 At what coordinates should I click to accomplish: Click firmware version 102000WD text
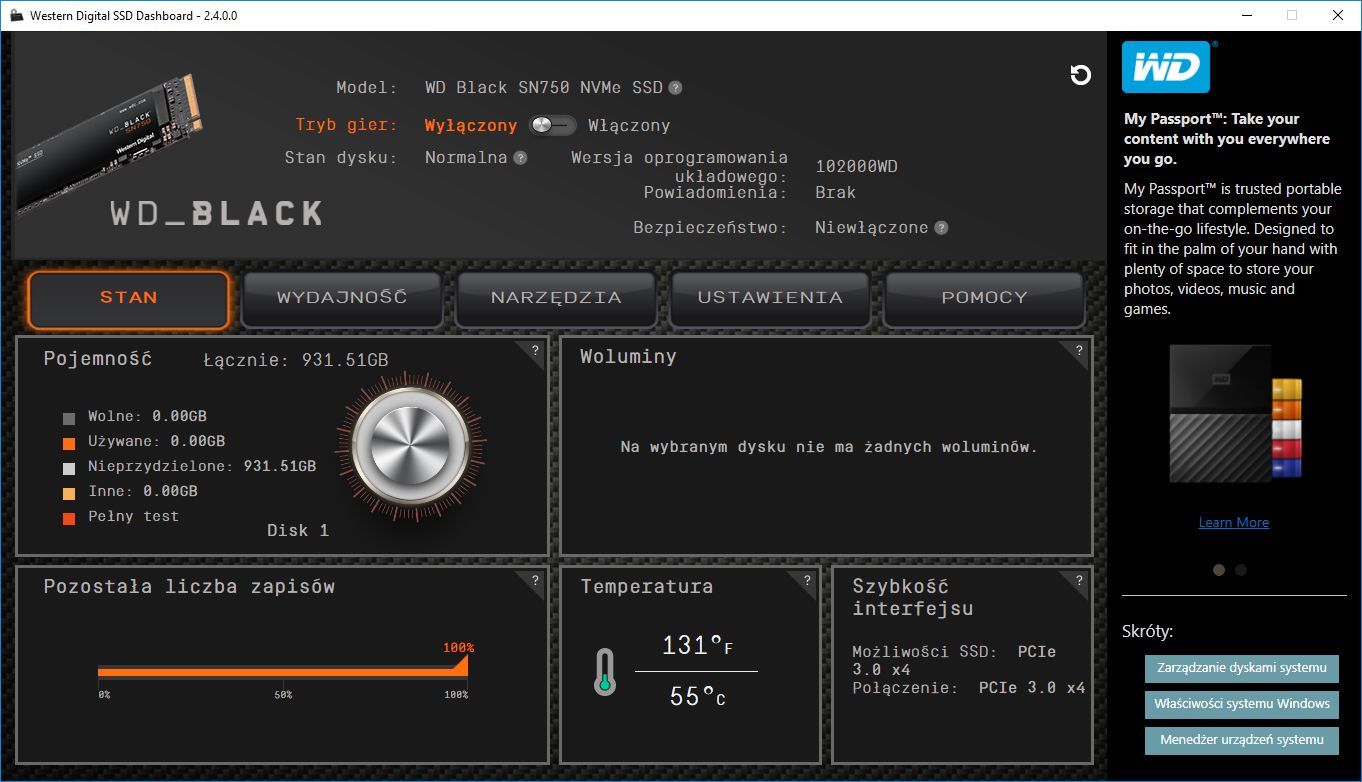click(856, 166)
